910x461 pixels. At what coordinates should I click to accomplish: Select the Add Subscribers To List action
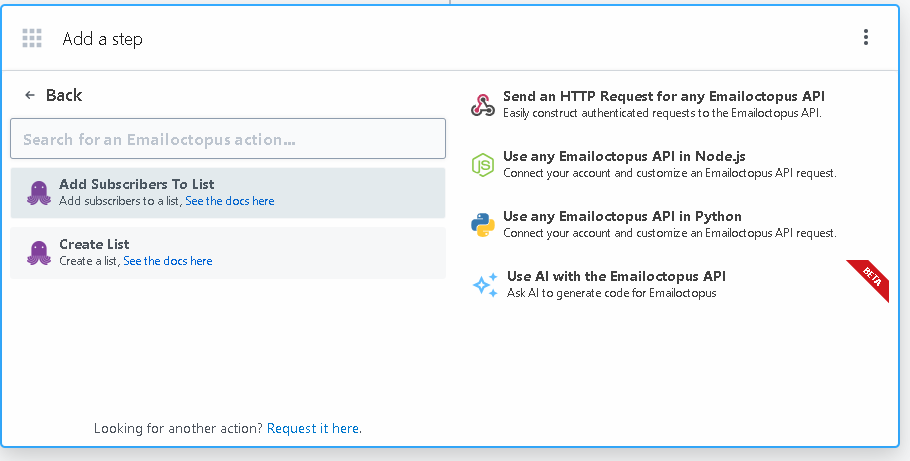pos(228,193)
